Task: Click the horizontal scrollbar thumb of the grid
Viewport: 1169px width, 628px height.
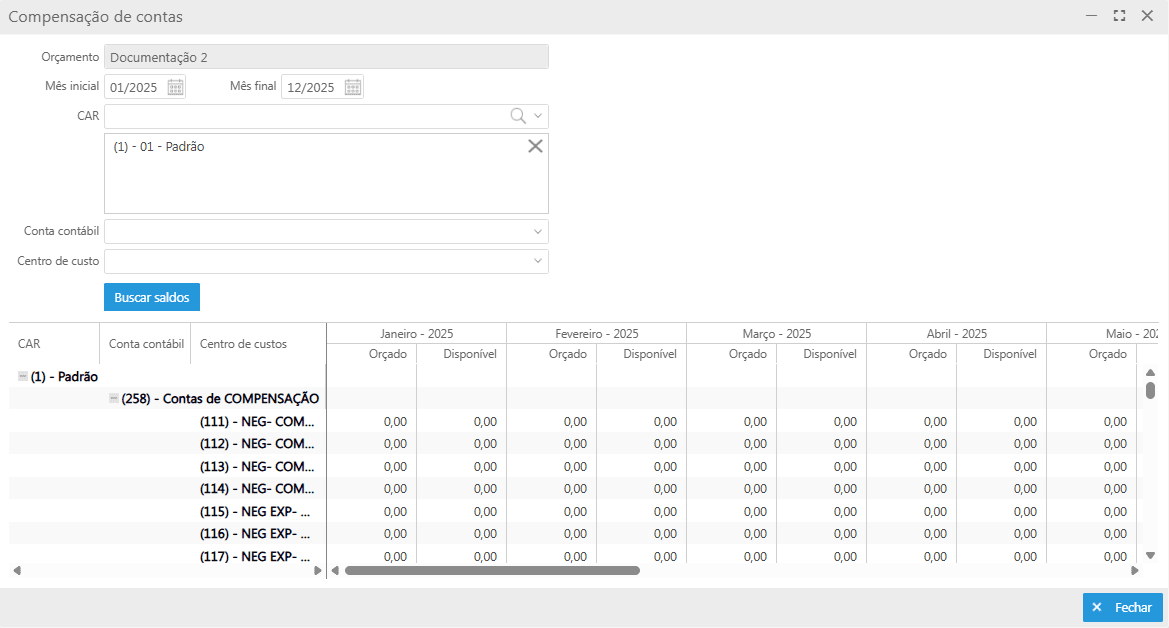Action: pyautogui.click(x=491, y=570)
